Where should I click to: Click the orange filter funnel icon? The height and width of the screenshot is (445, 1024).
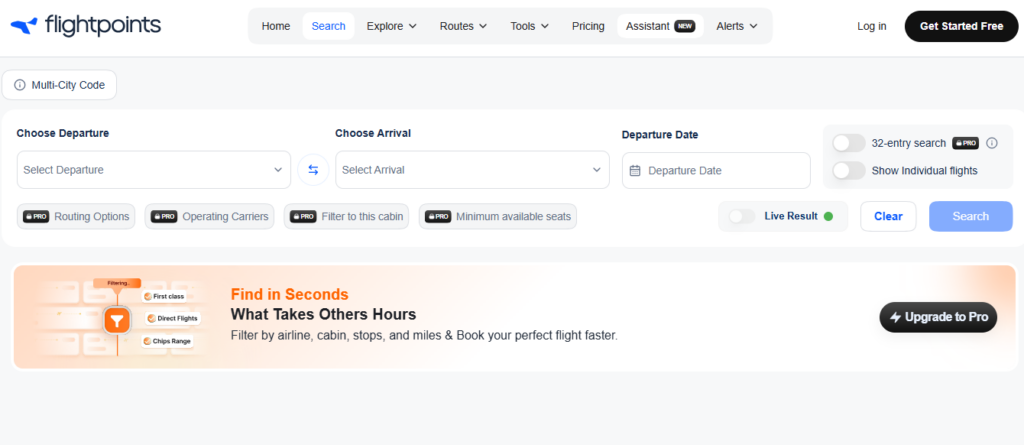(x=117, y=321)
